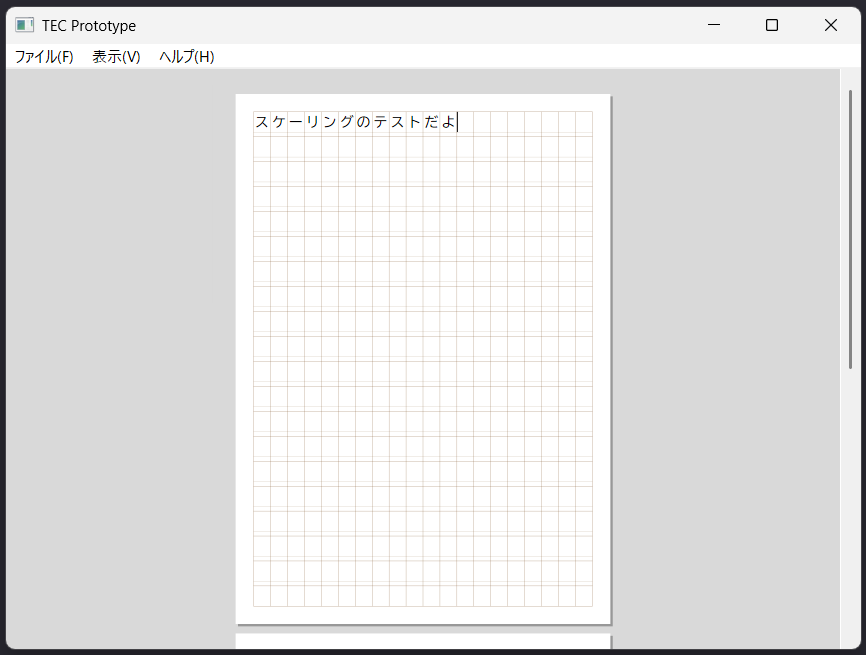Screen dimensions: 866x655
Task: Click the TEC Prototype title text
Action: click(89, 25)
